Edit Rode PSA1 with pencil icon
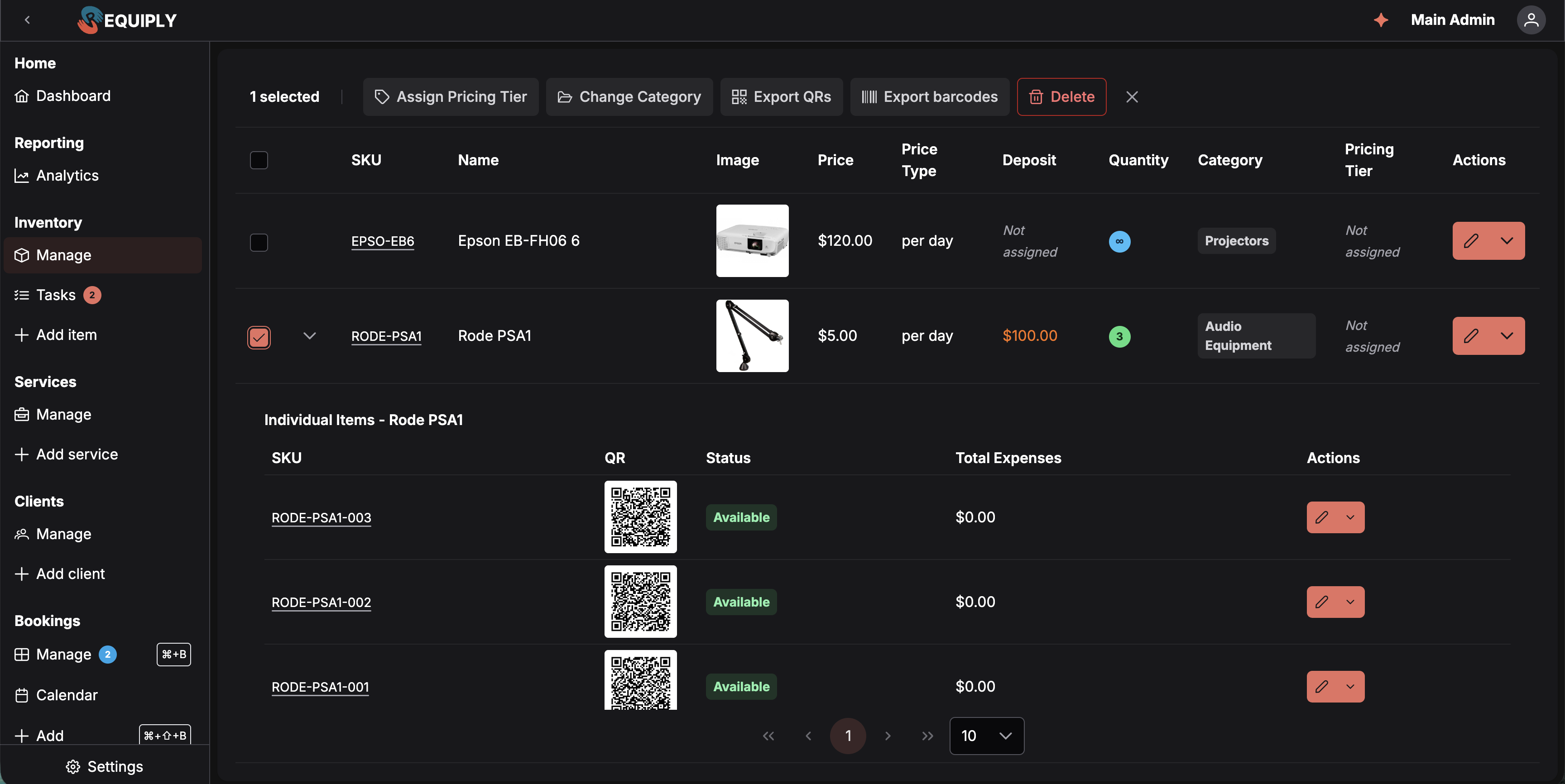1565x784 pixels. (x=1471, y=336)
